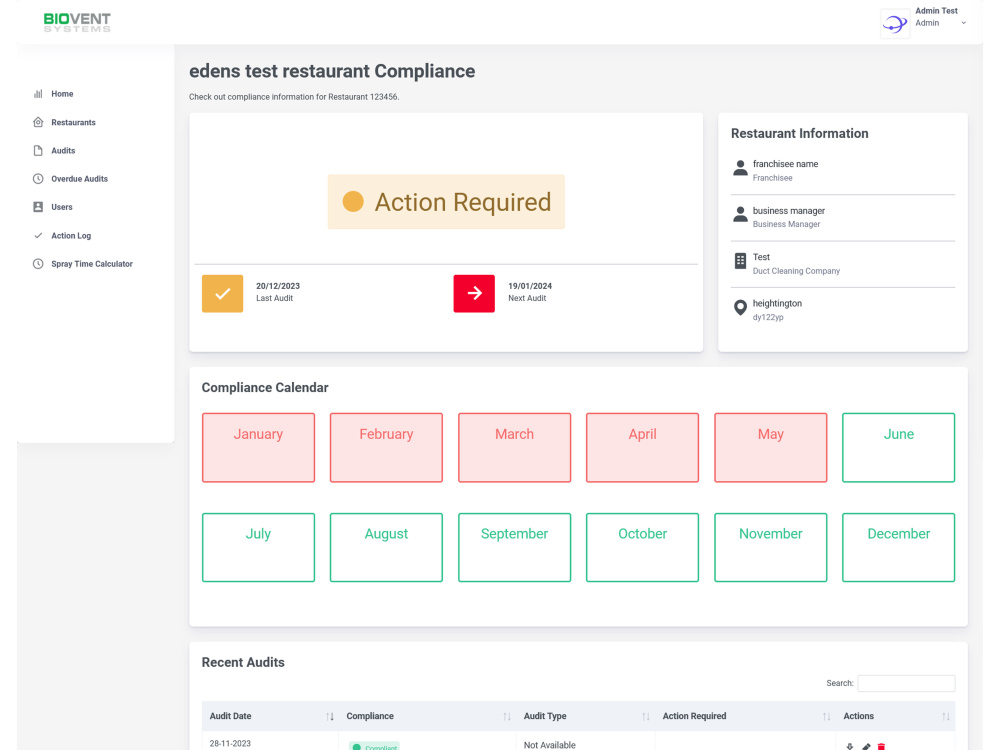Image resolution: width=1000 pixels, height=750 pixels.
Task: Click the Action Required status badge
Action: pos(446,202)
